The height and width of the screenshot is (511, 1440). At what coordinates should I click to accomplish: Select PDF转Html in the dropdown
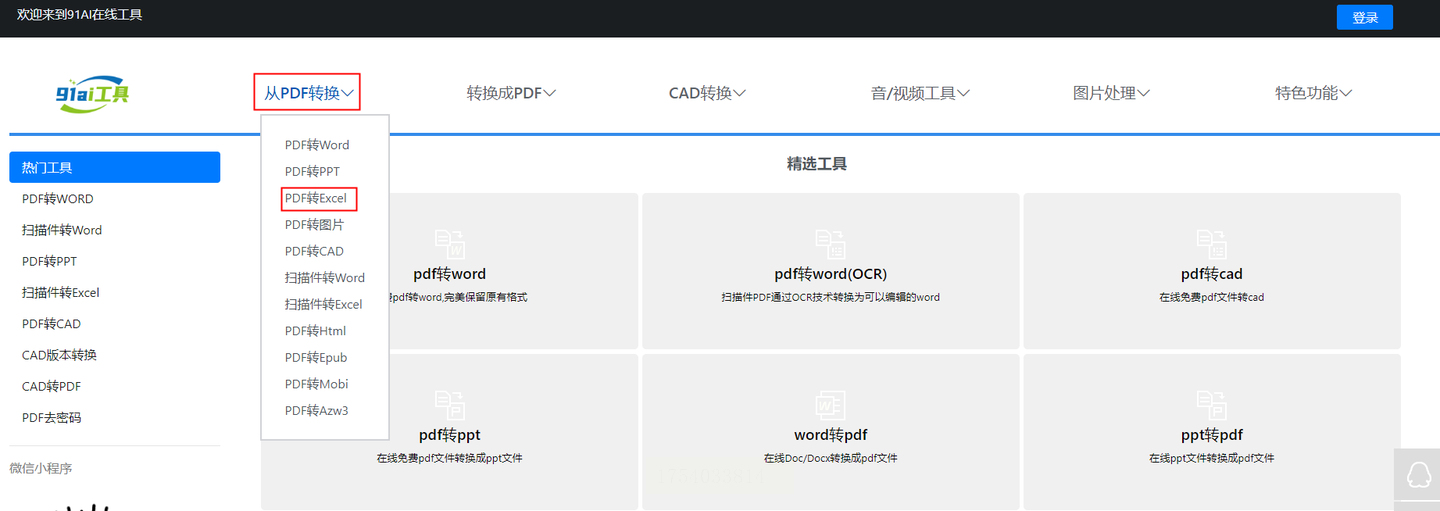click(315, 331)
